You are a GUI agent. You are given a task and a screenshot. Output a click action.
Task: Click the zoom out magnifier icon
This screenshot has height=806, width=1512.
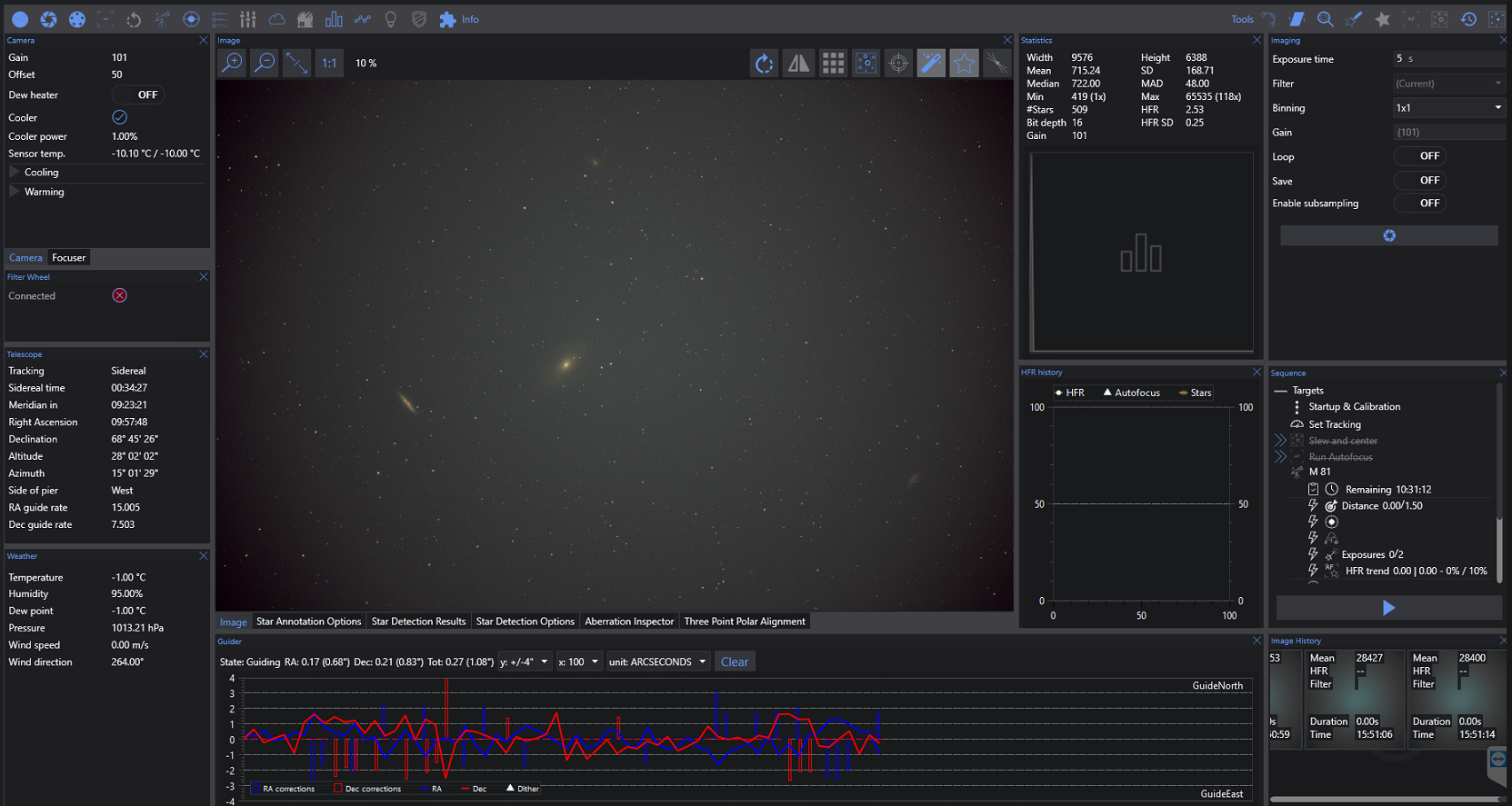(265, 63)
